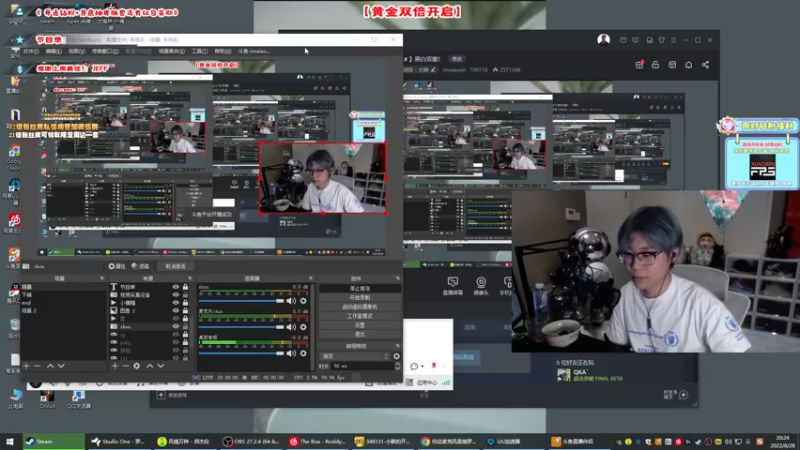This screenshot has width=800, height=450.
Task: Remove selected source with minus icon
Action: pos(126,366)
